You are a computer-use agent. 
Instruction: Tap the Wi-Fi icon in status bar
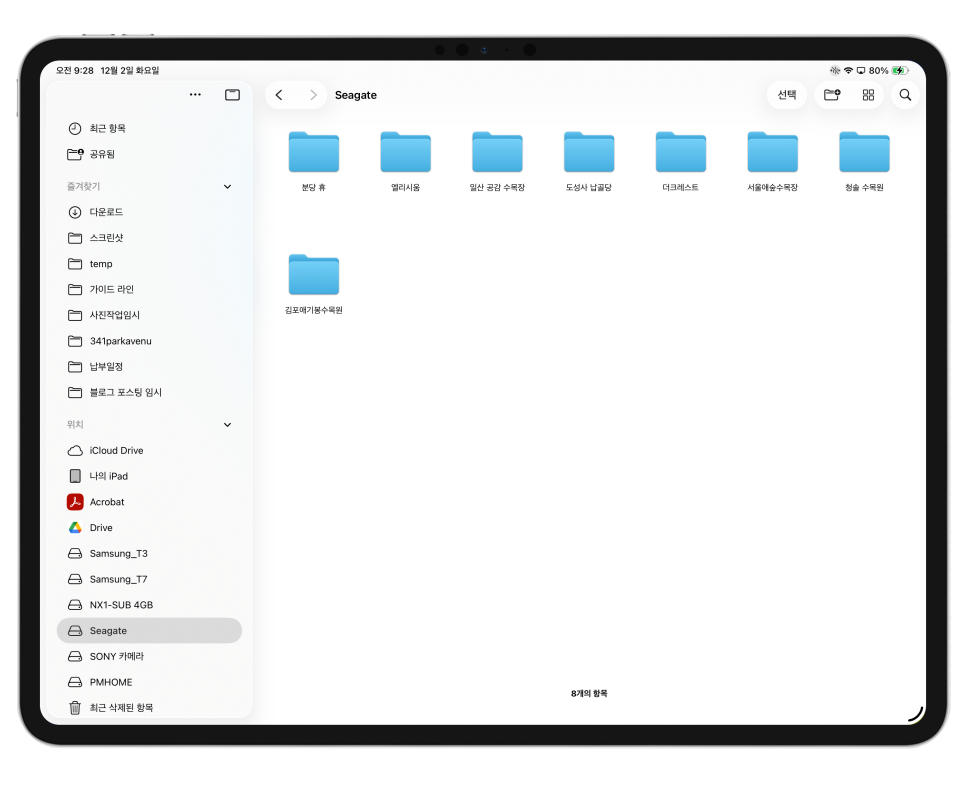point(848,70)
